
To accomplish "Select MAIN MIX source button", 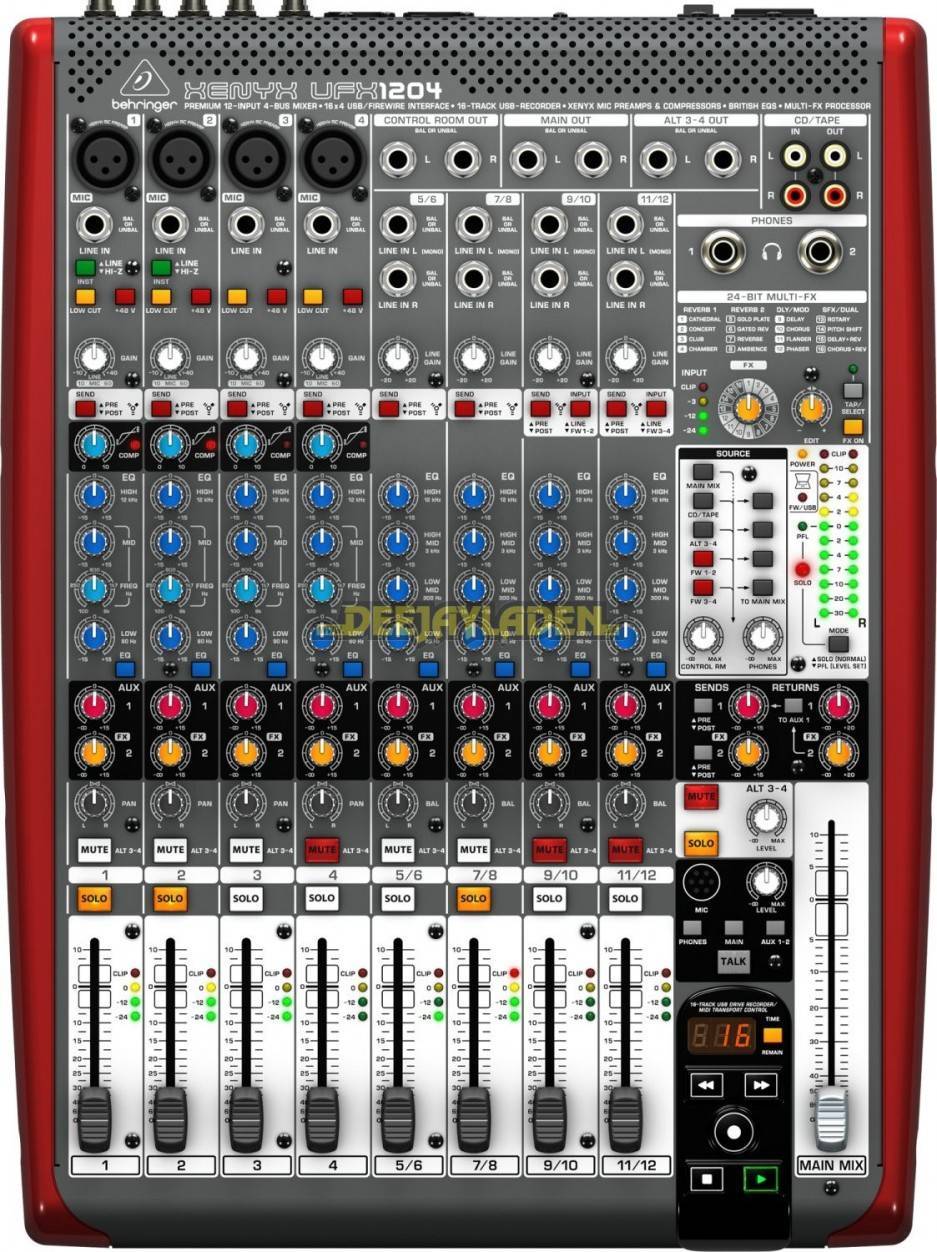I will [x=704, y=471].
